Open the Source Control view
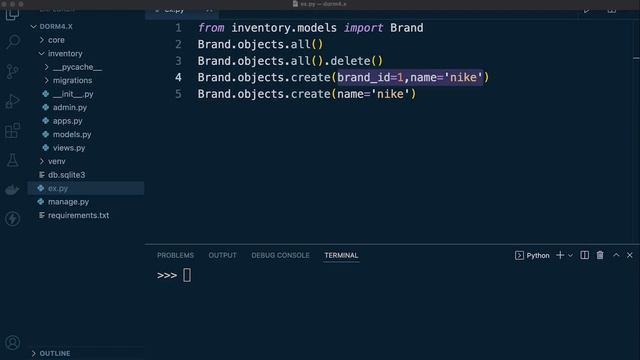This screenshot has width=640, height=360. pos(13,71)
